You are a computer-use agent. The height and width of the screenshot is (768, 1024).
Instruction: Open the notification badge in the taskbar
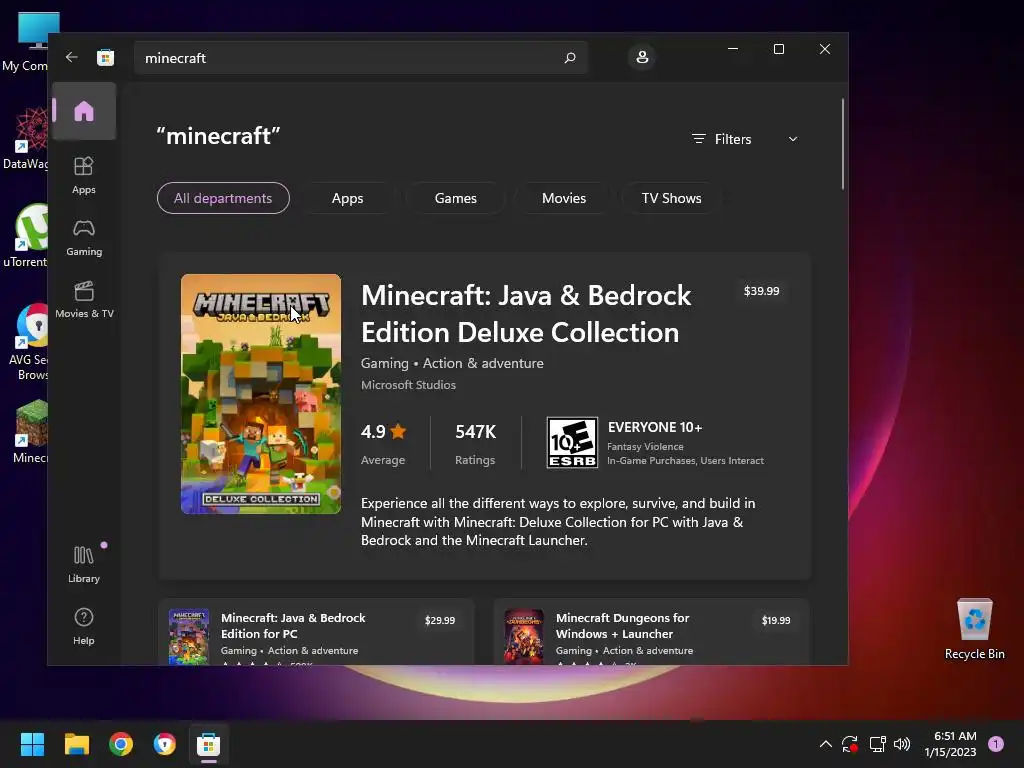(996, 743)
